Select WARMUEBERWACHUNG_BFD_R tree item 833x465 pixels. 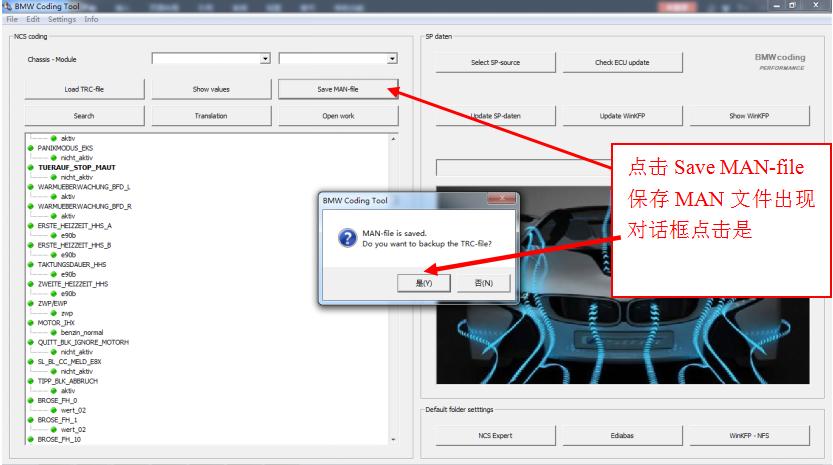coord(84,206)
